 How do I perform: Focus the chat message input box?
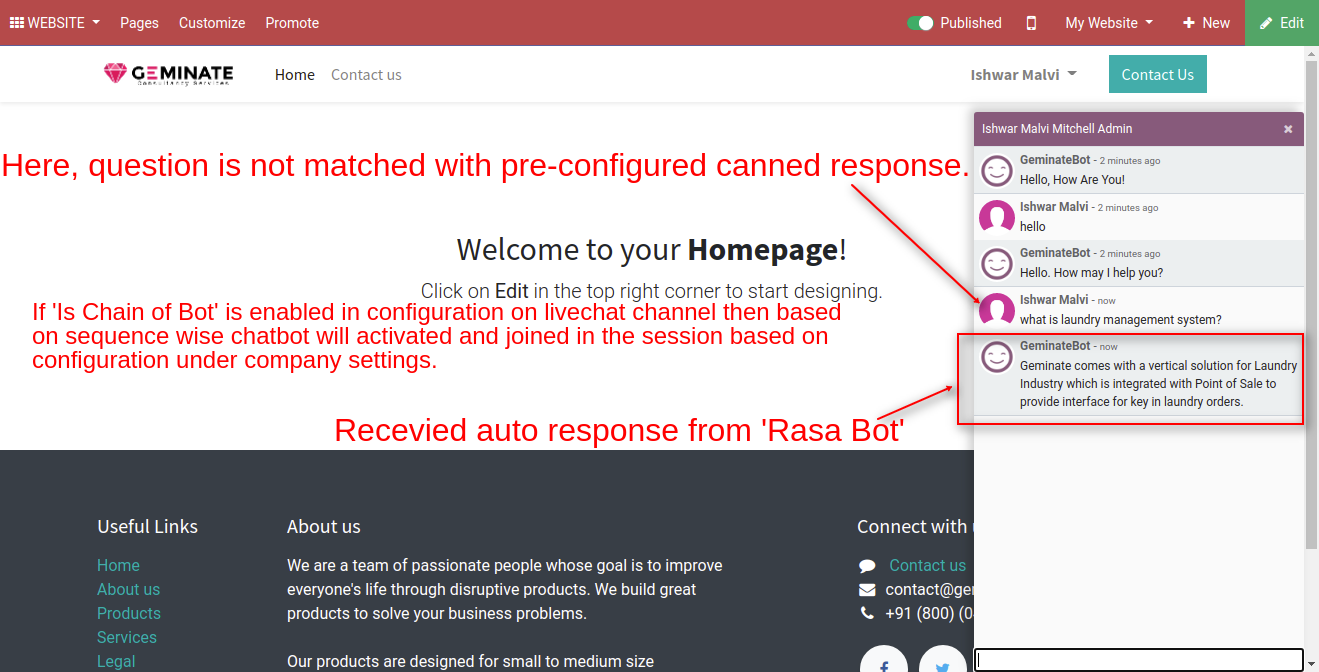[1139, 660]
